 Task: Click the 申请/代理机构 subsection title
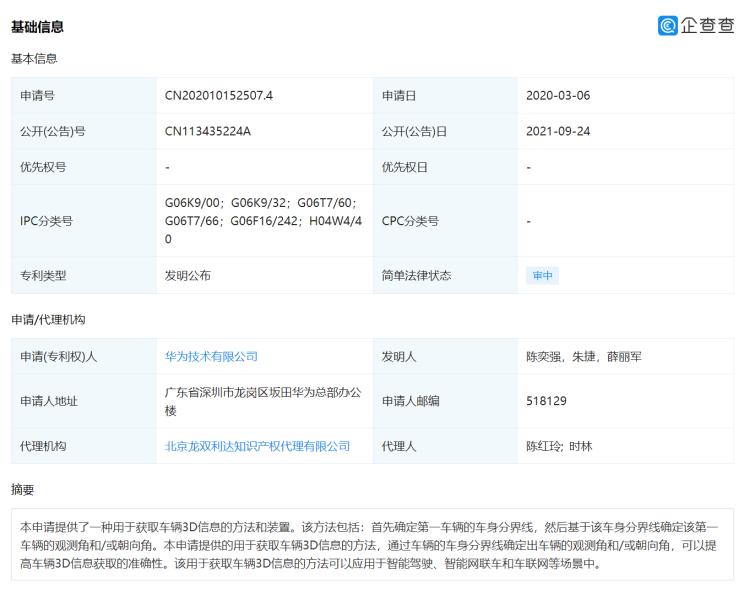(48, 319)
